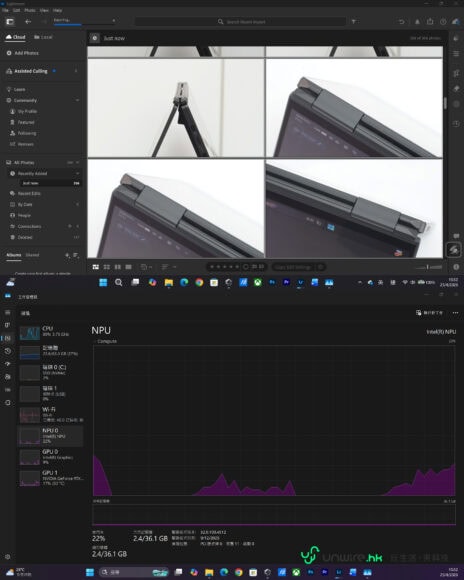The image size is (464, 580).
Task: Open the Photo menu in Lightroom
Action: pos(30,10)
